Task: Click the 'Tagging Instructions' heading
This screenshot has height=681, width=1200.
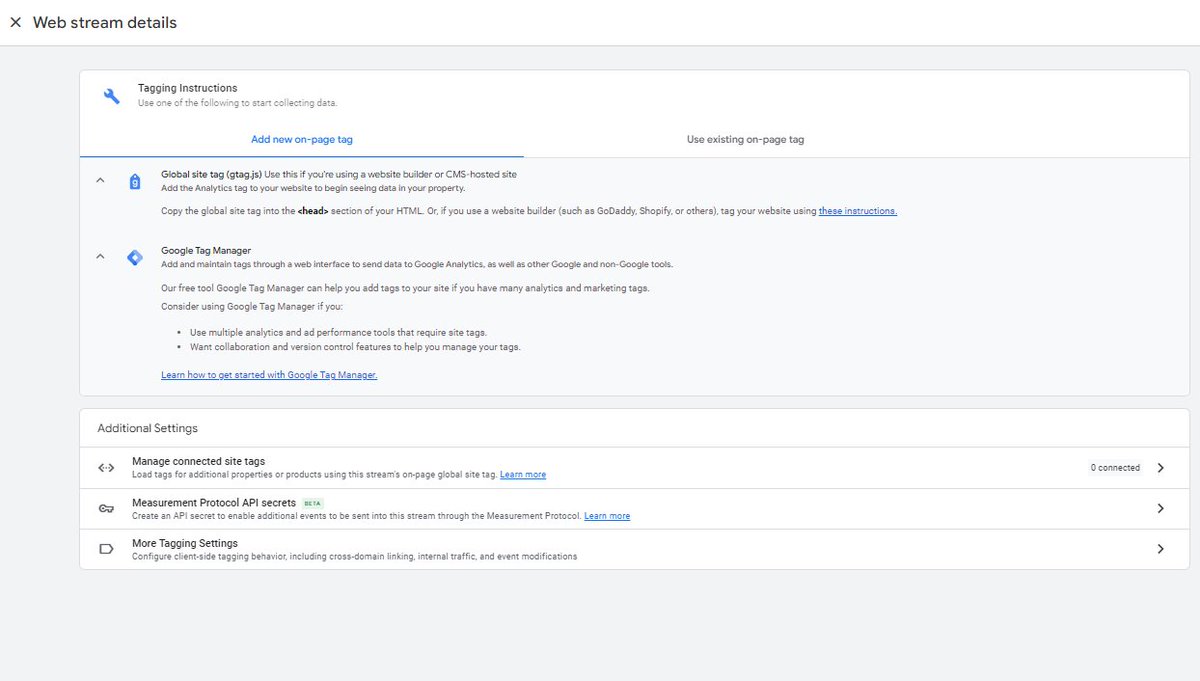Action: click(x=188, y=88)
